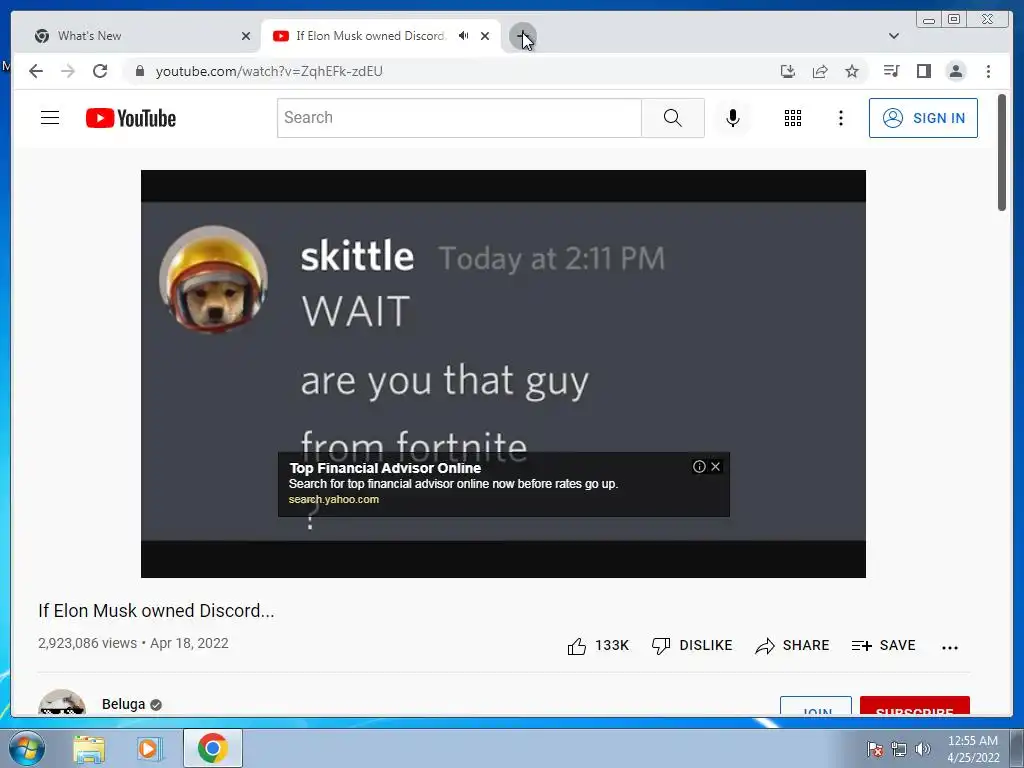This screenshot has width=1024, height=768.
Task: Open YouTube settings three-dot menu
Action: (x=840, y=118)
